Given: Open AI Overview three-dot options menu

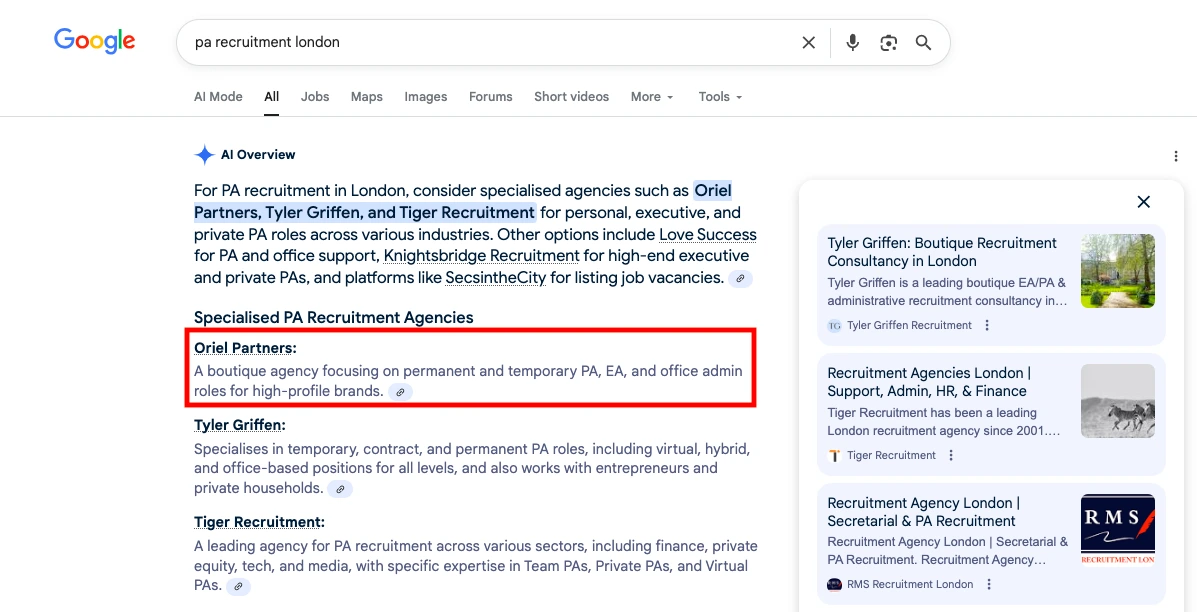Looking at the screenshot, I should click(1176, 156).
